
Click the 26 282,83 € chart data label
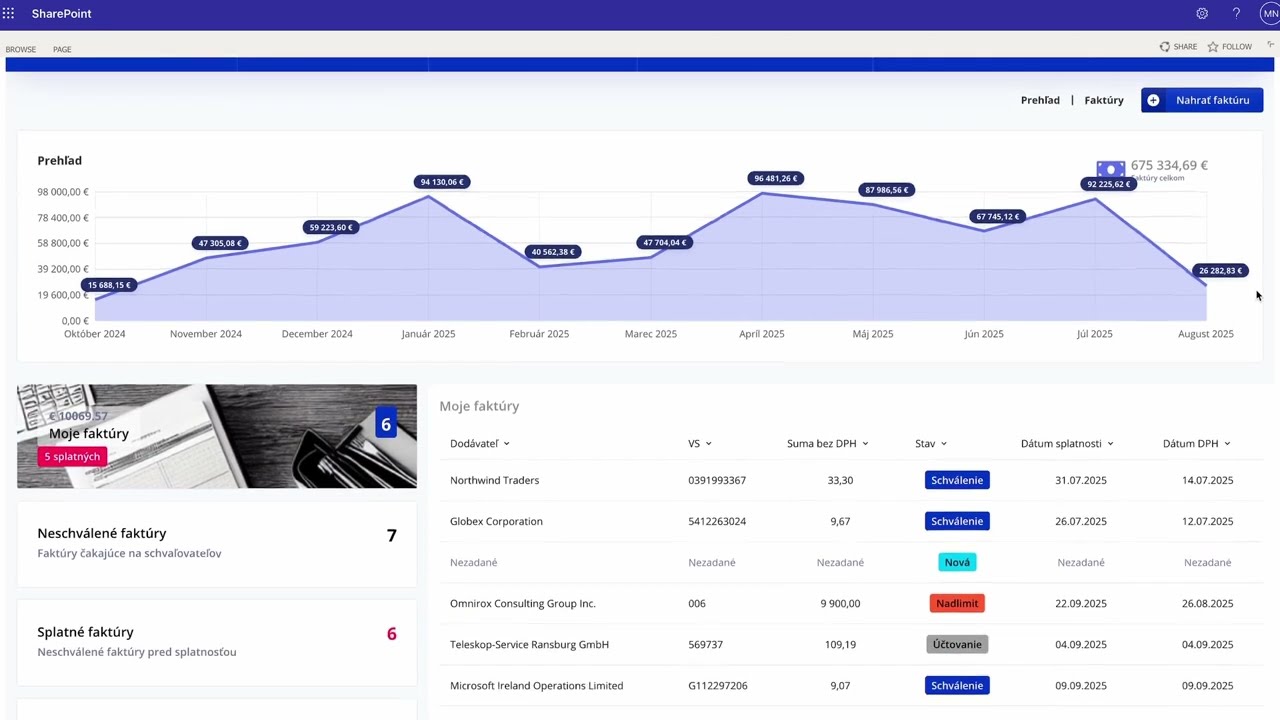tap(1220, 271)
